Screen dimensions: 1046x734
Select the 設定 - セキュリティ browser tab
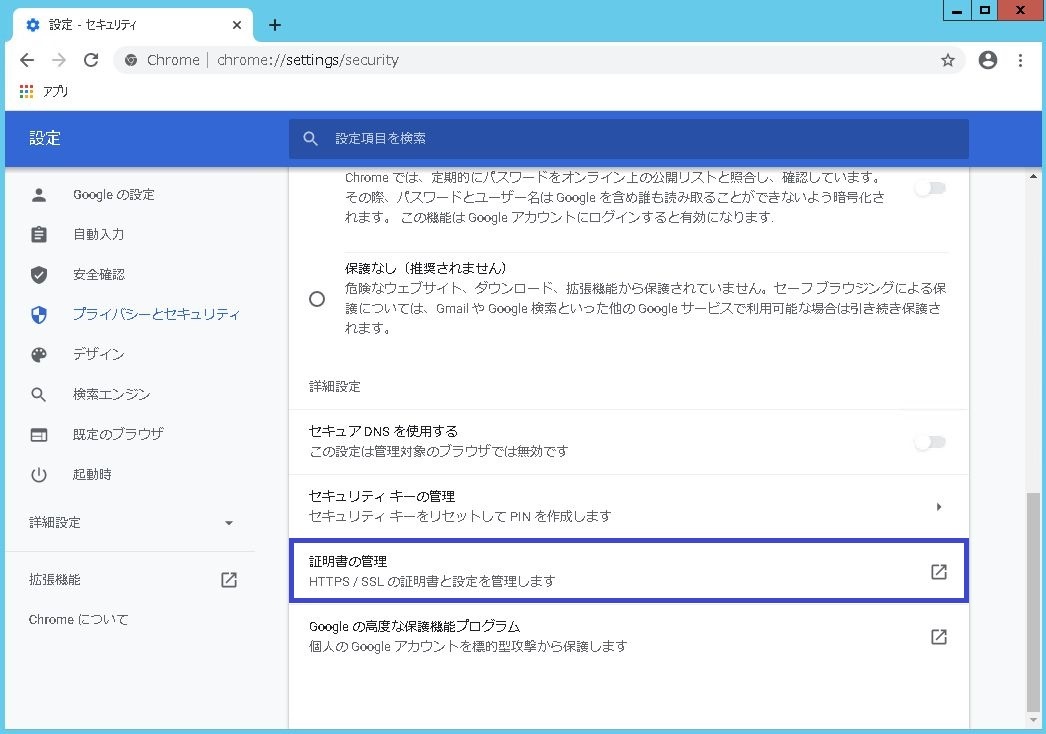click(133, 25)
